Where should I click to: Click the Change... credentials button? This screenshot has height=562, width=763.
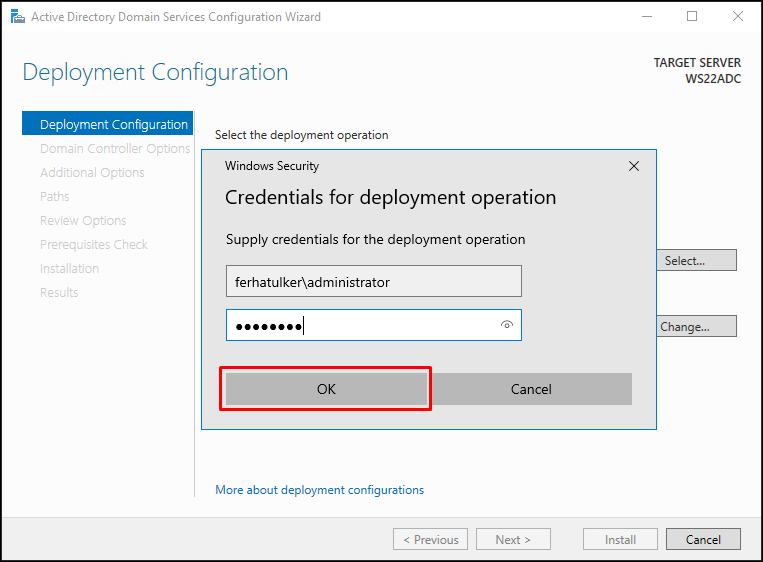pos(697,326)
